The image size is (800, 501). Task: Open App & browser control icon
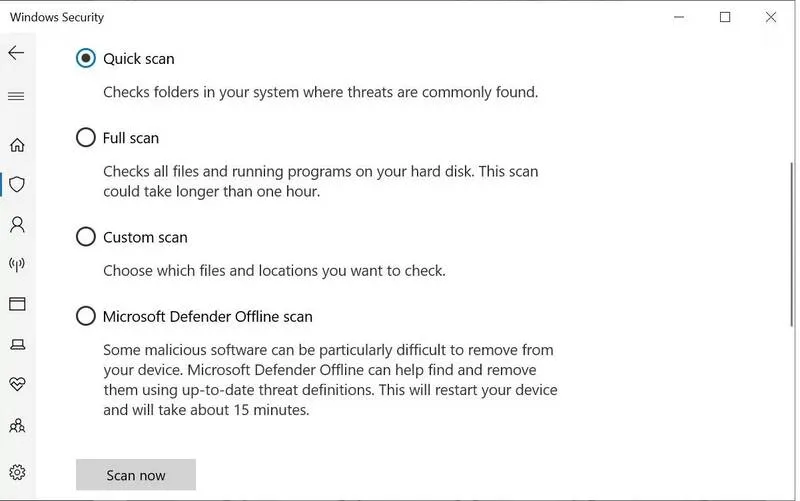(x=16, y=304)
